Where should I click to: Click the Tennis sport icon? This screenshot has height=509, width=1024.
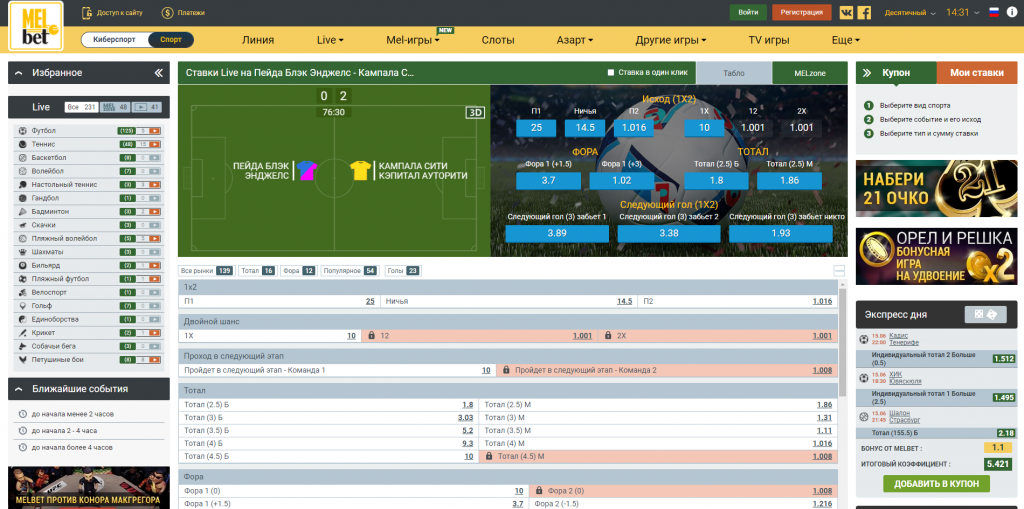(x=23, y=144)
